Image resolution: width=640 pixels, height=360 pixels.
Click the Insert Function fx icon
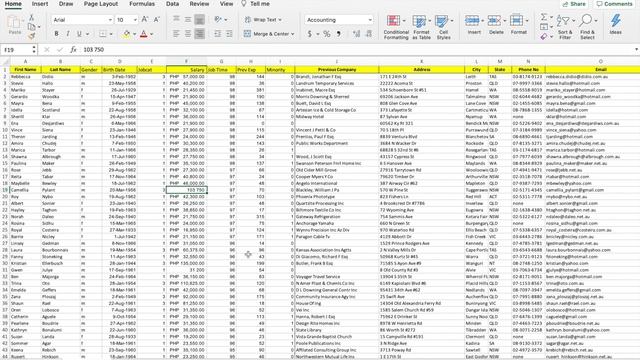(x=73, y=49)
